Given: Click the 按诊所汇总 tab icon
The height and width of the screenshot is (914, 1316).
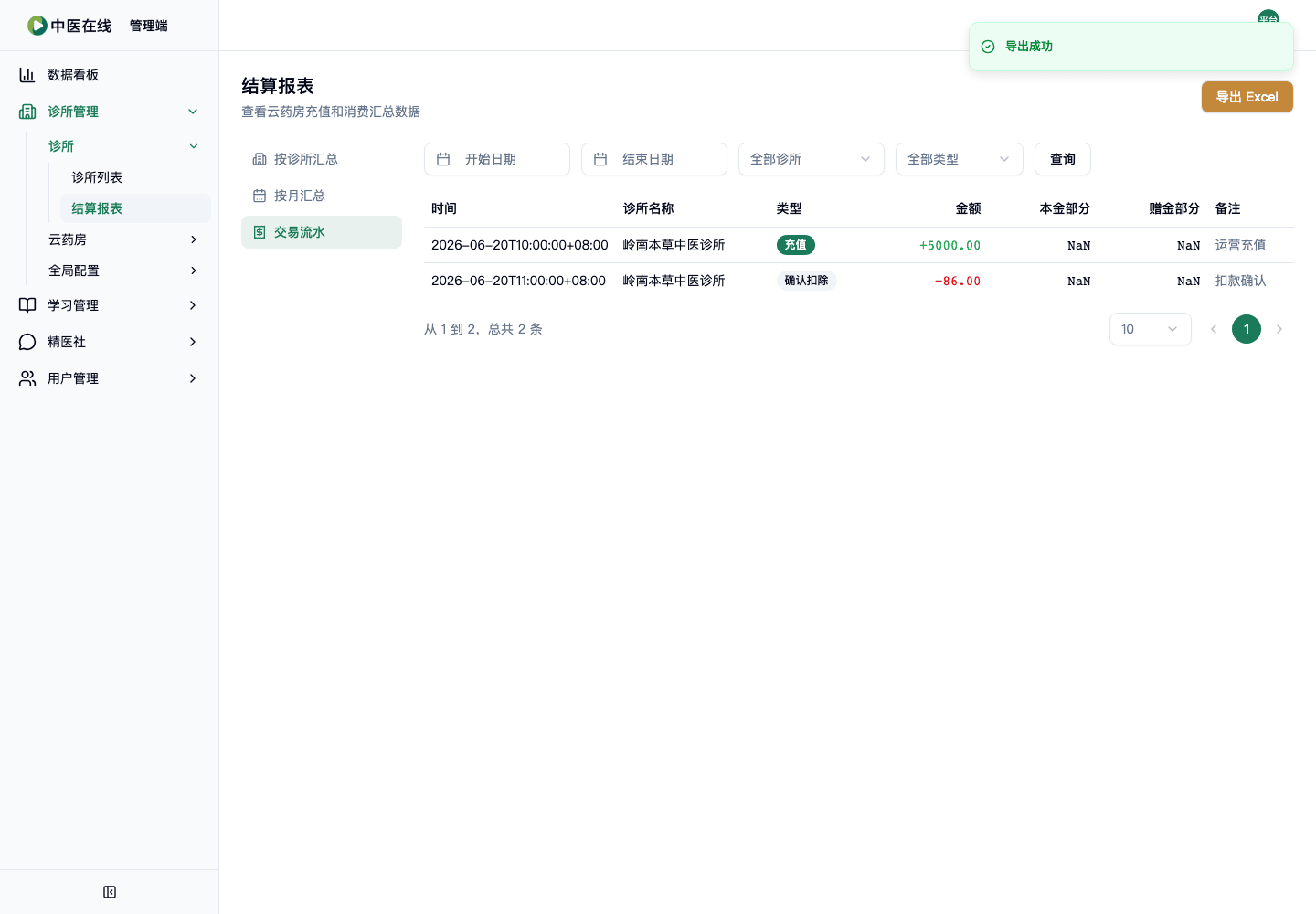Looking at the screenshot, I should tap(260, 159).
